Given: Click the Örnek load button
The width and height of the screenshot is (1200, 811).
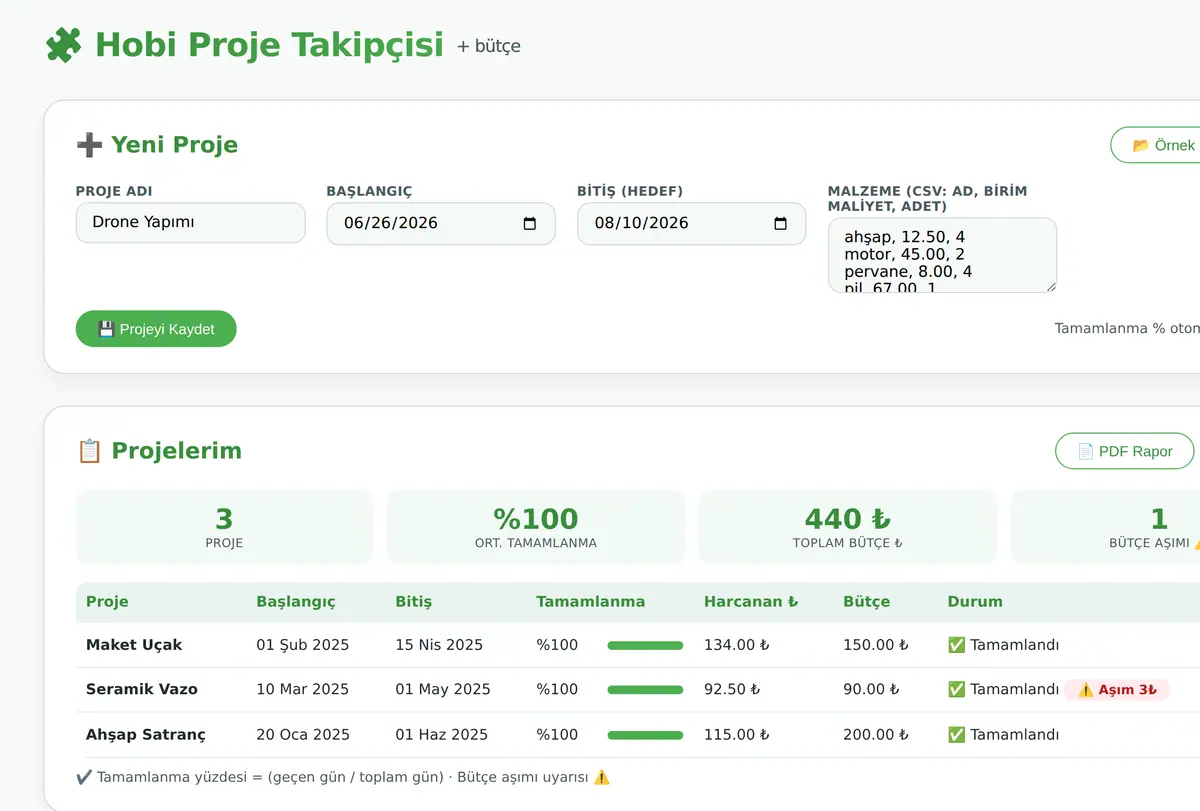Looking at the screenshot, I should (1155, 145).
